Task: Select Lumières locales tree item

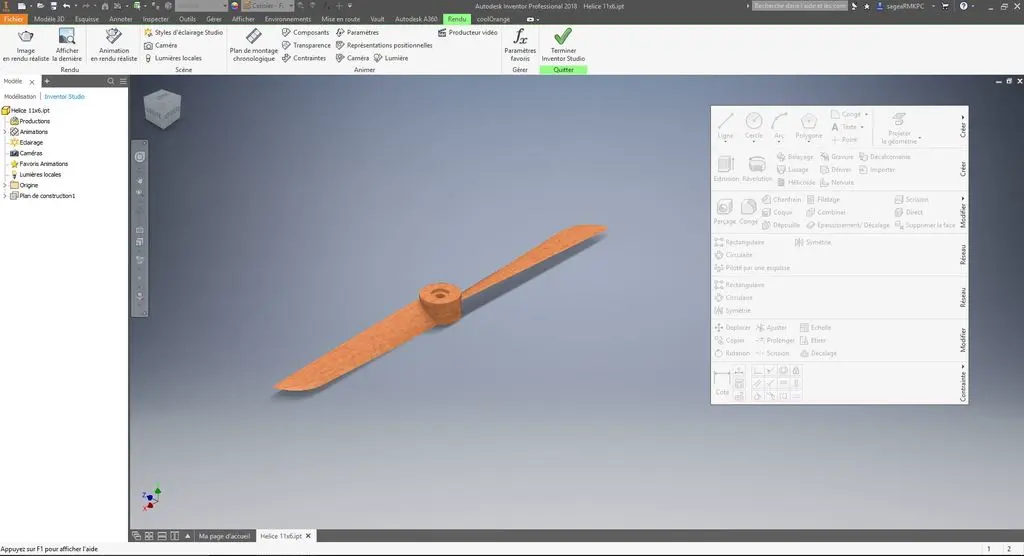Action: click(x=36, y=174)
